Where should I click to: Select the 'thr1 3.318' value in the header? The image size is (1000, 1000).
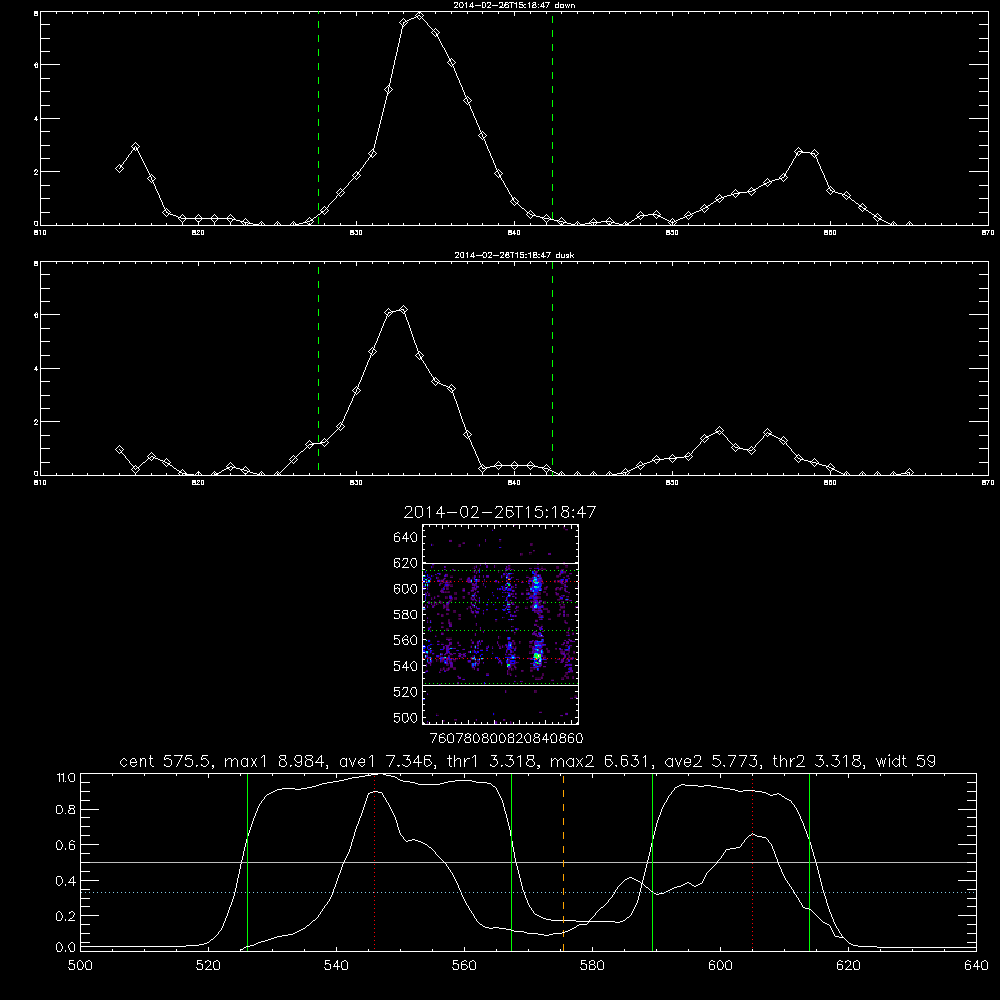pos(492,761)
